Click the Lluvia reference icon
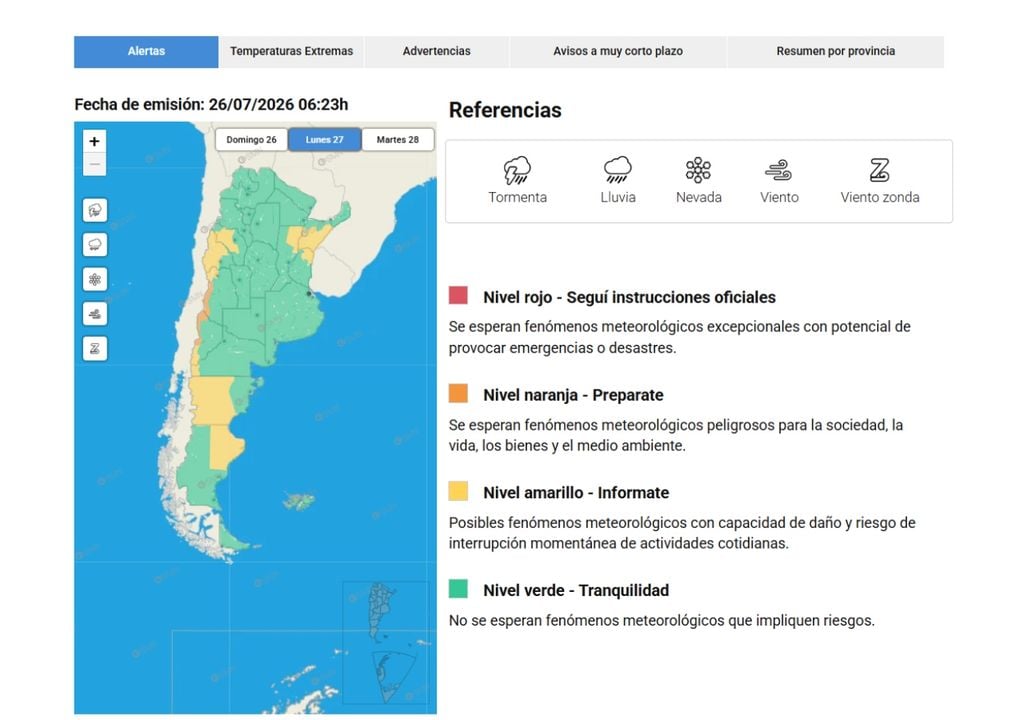Screen dimensions: 1024x720 click(617, 170)
